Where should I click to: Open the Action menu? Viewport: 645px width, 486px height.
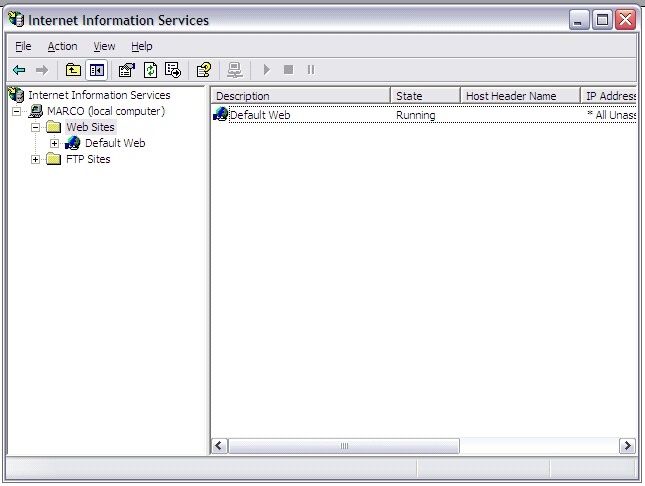(63, 46)
